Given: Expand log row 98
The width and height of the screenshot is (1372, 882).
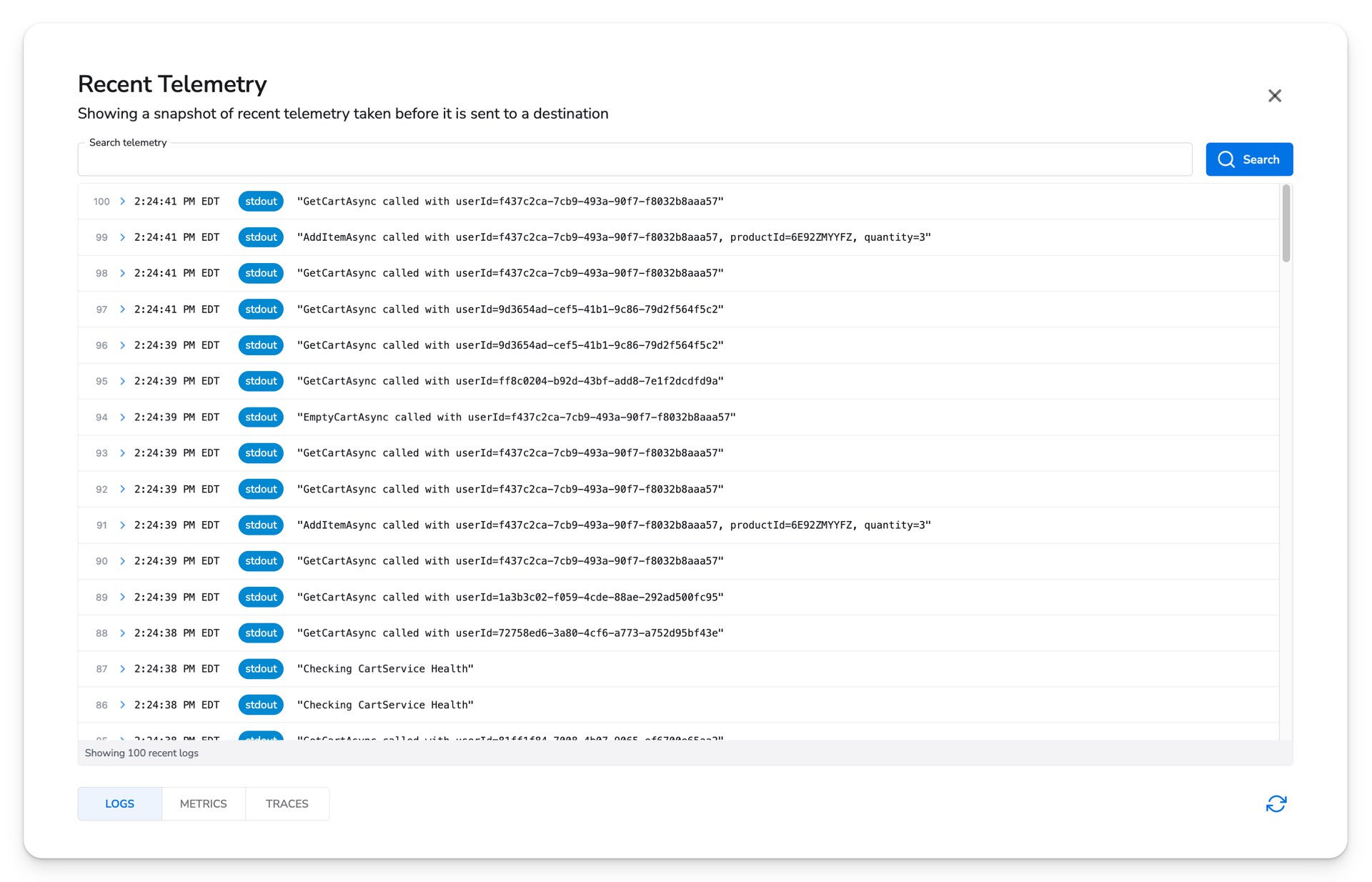Looking at the screenshot, I should 122,273.
